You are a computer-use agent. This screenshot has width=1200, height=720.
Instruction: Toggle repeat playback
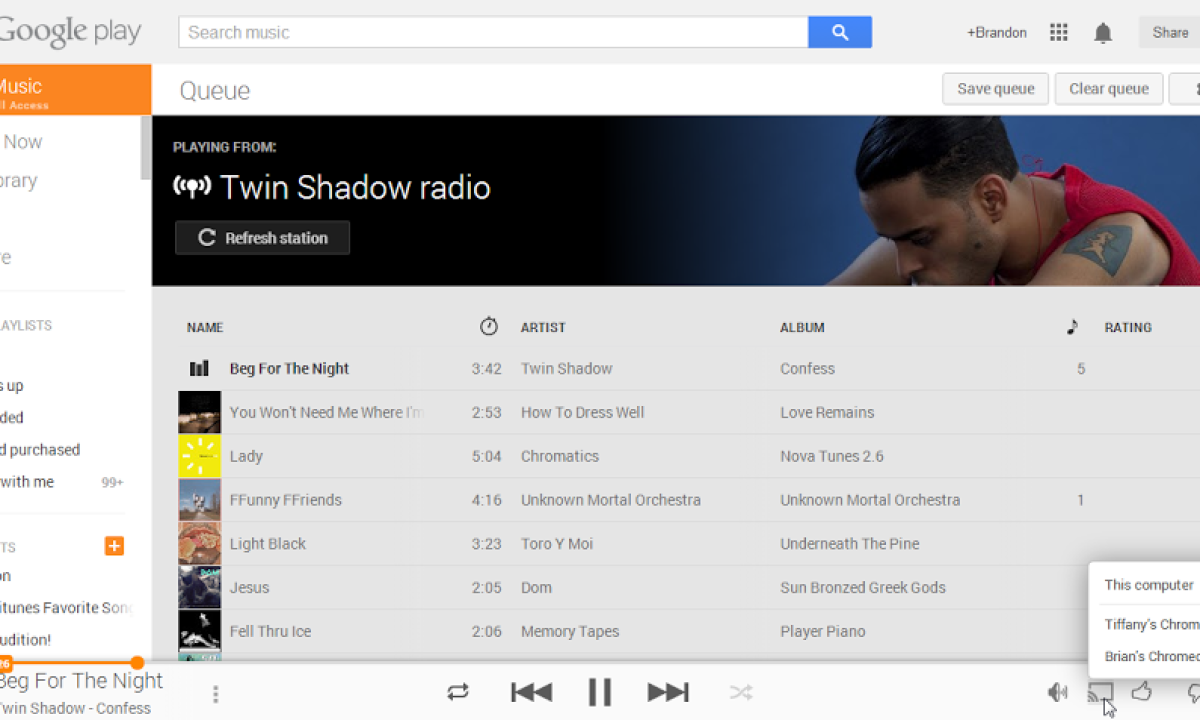458,691
